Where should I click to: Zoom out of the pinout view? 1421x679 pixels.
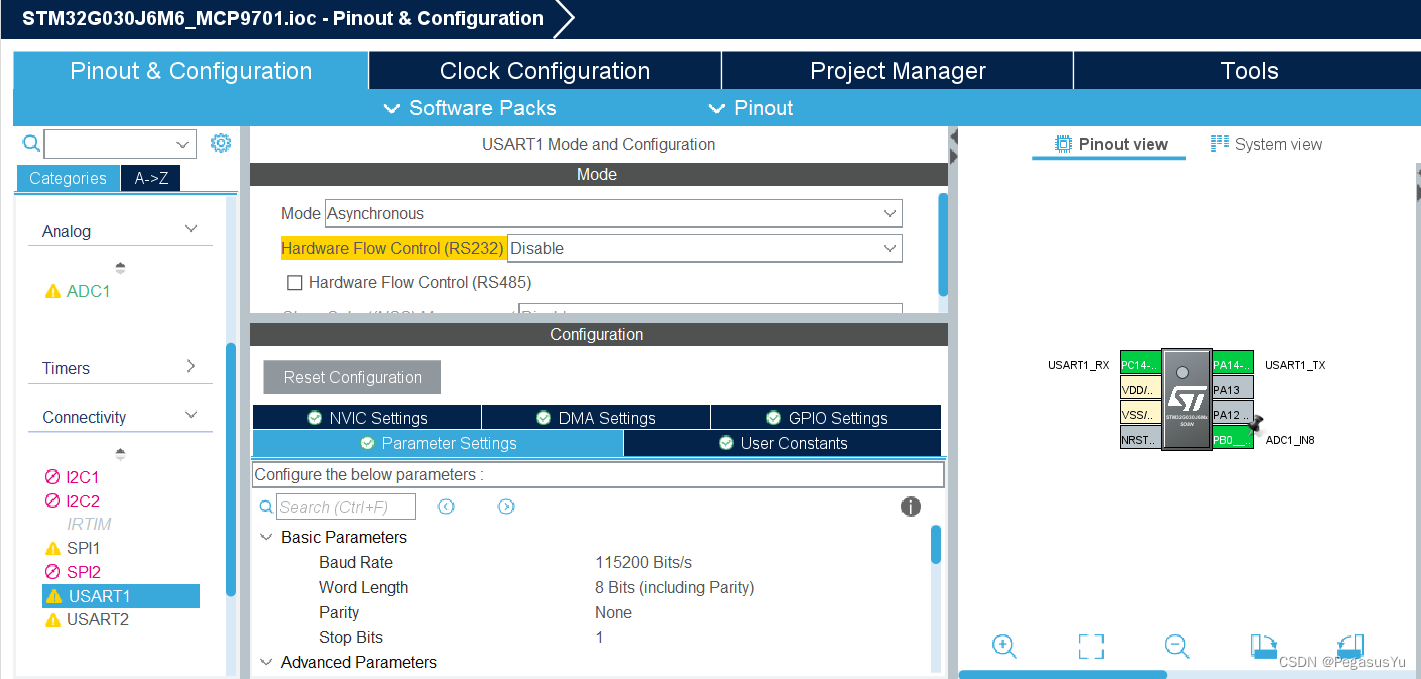[1177, 646]
